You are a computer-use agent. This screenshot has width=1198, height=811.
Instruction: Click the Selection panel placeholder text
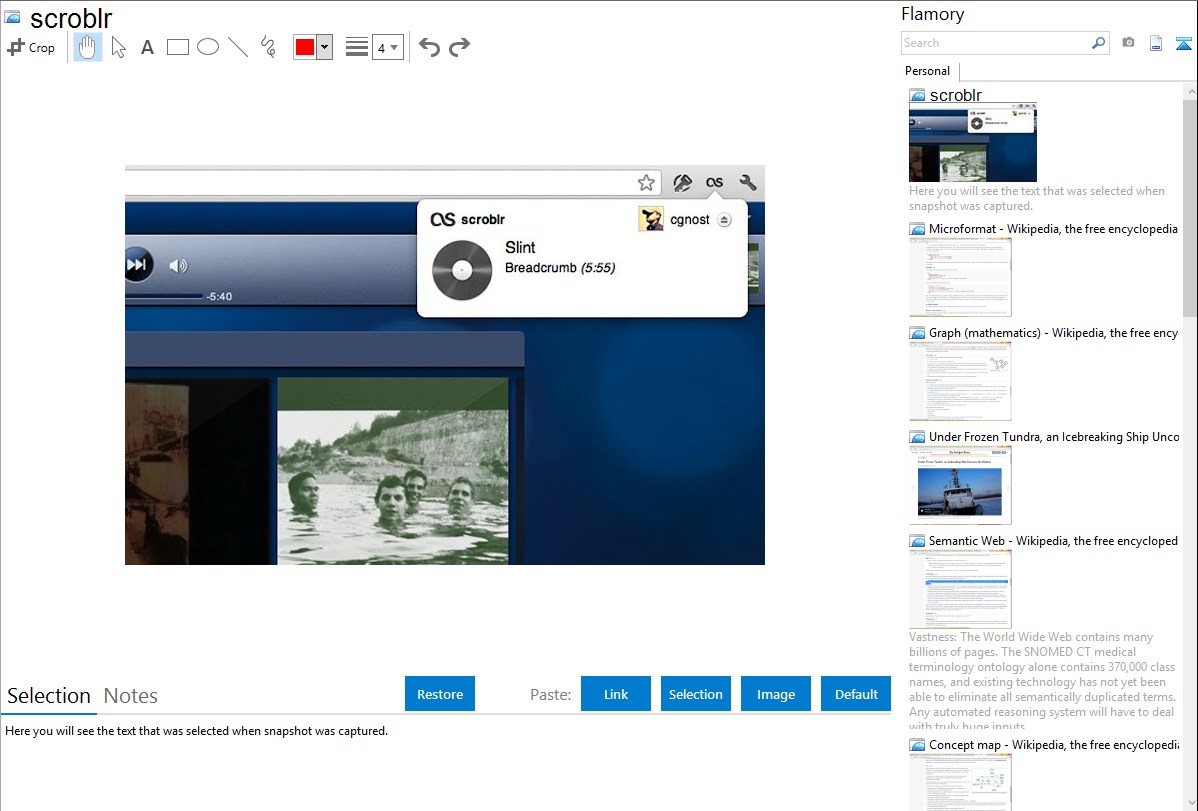point(196,731)
